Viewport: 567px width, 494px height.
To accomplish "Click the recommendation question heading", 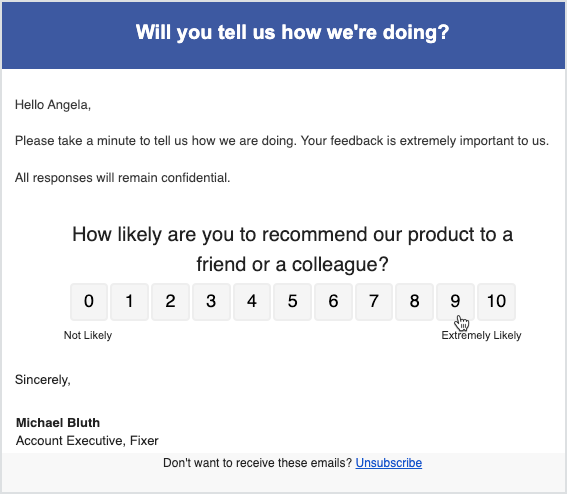I will click(292, 249).
